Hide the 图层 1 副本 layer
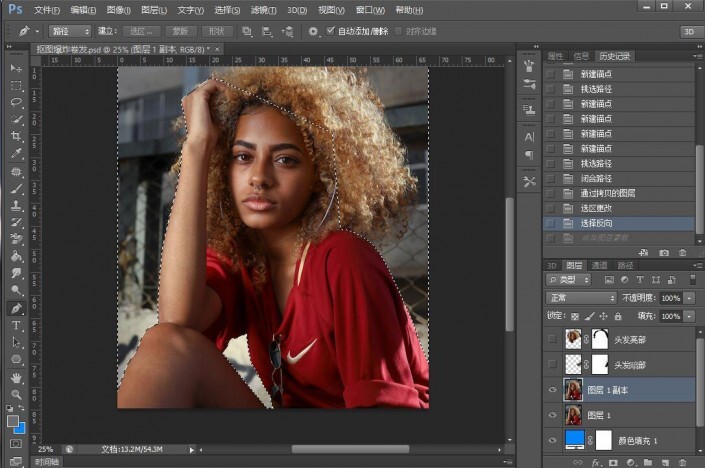The width and height of the screenshot is (705, 468). click(553, 388)
